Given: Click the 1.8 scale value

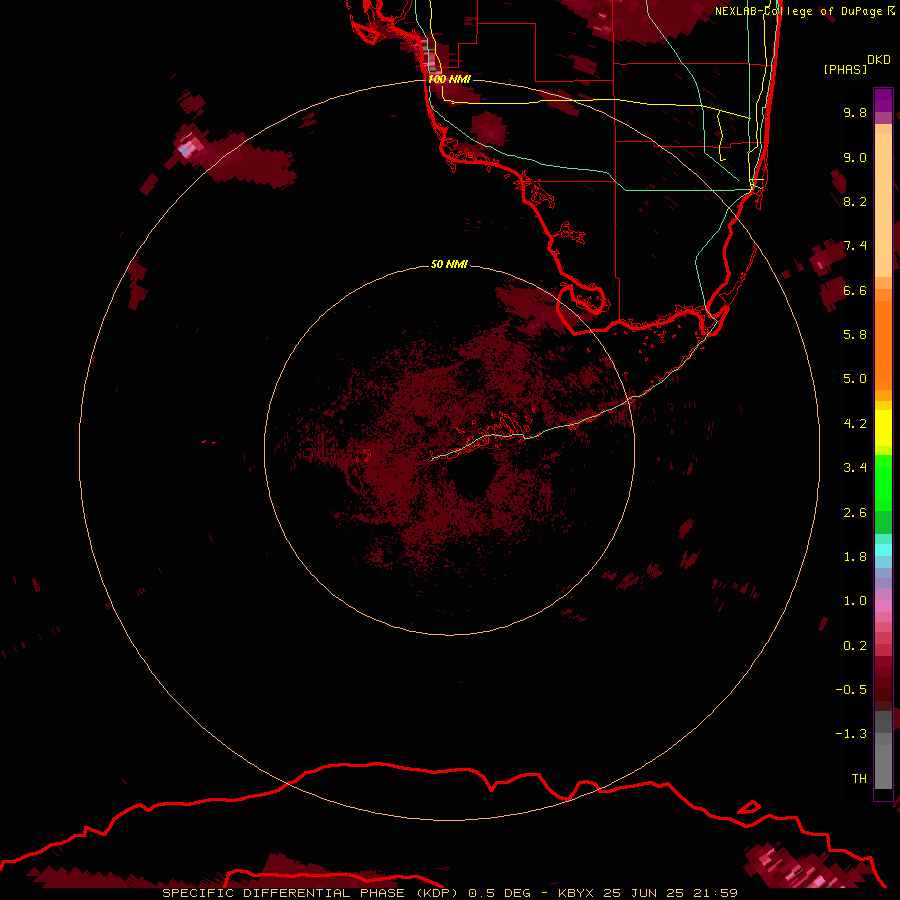Looking at the screenshot, I should point(855,557).
